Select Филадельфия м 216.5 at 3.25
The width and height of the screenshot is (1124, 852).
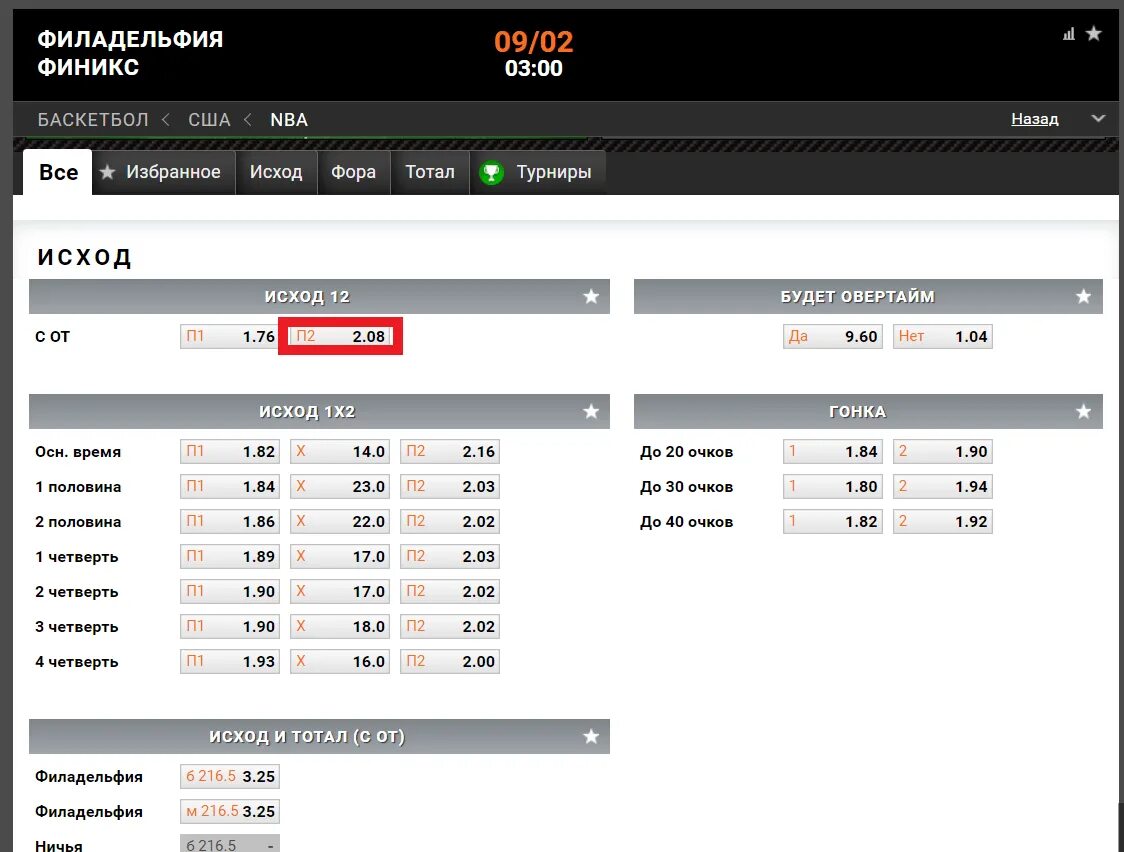point(229,812)
